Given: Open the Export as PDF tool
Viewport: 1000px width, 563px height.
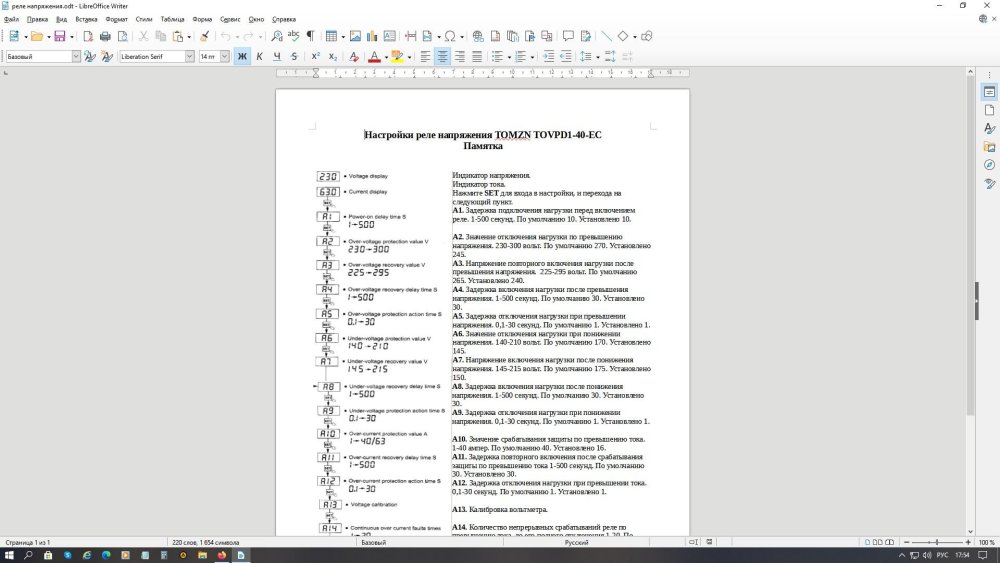Looking at the screenshot, I should pos(88,36).
